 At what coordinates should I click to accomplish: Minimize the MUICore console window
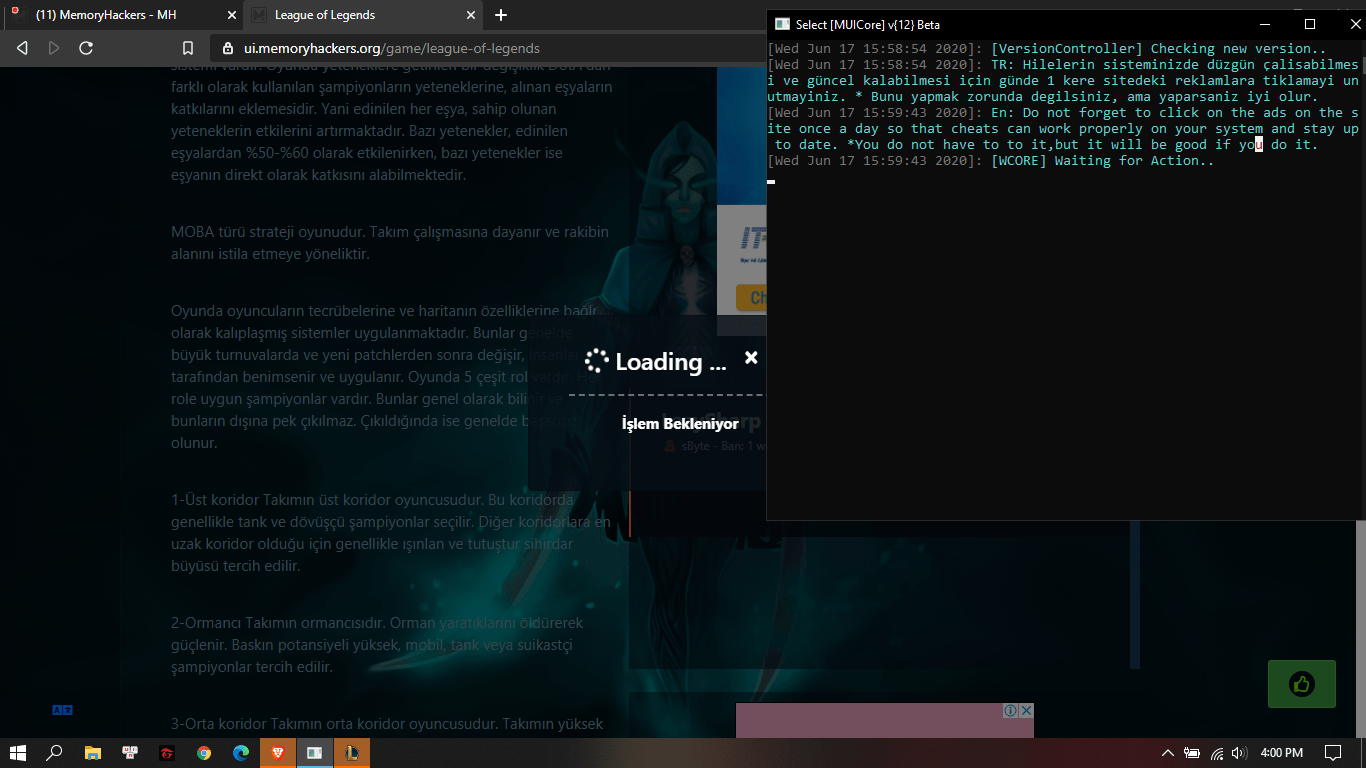[1265, 24]
